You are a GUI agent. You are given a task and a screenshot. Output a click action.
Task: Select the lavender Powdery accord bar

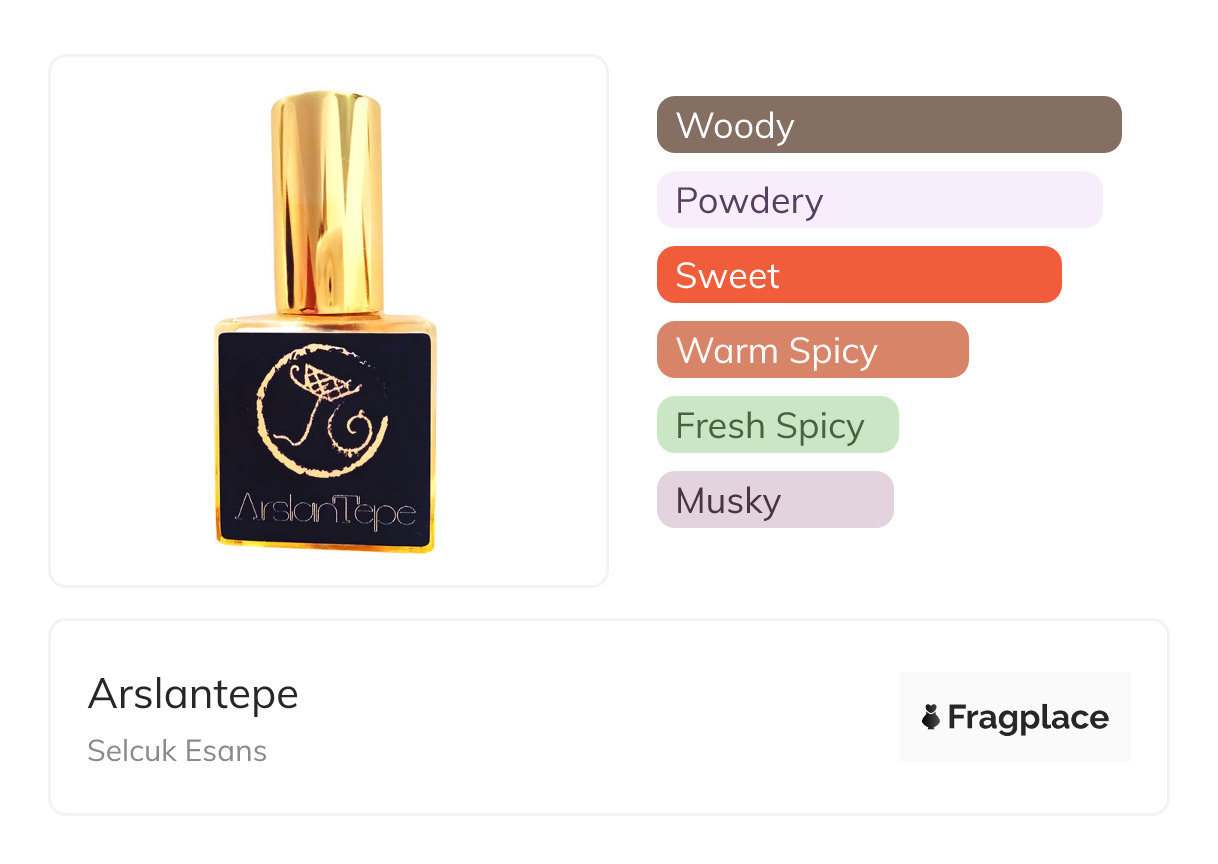click(x=879, y=200)
